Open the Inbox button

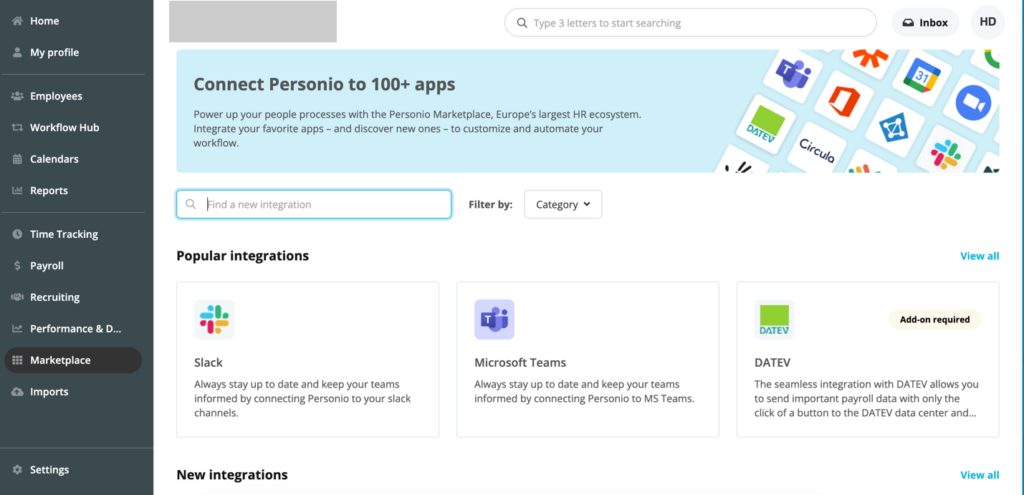pos(925,23)
